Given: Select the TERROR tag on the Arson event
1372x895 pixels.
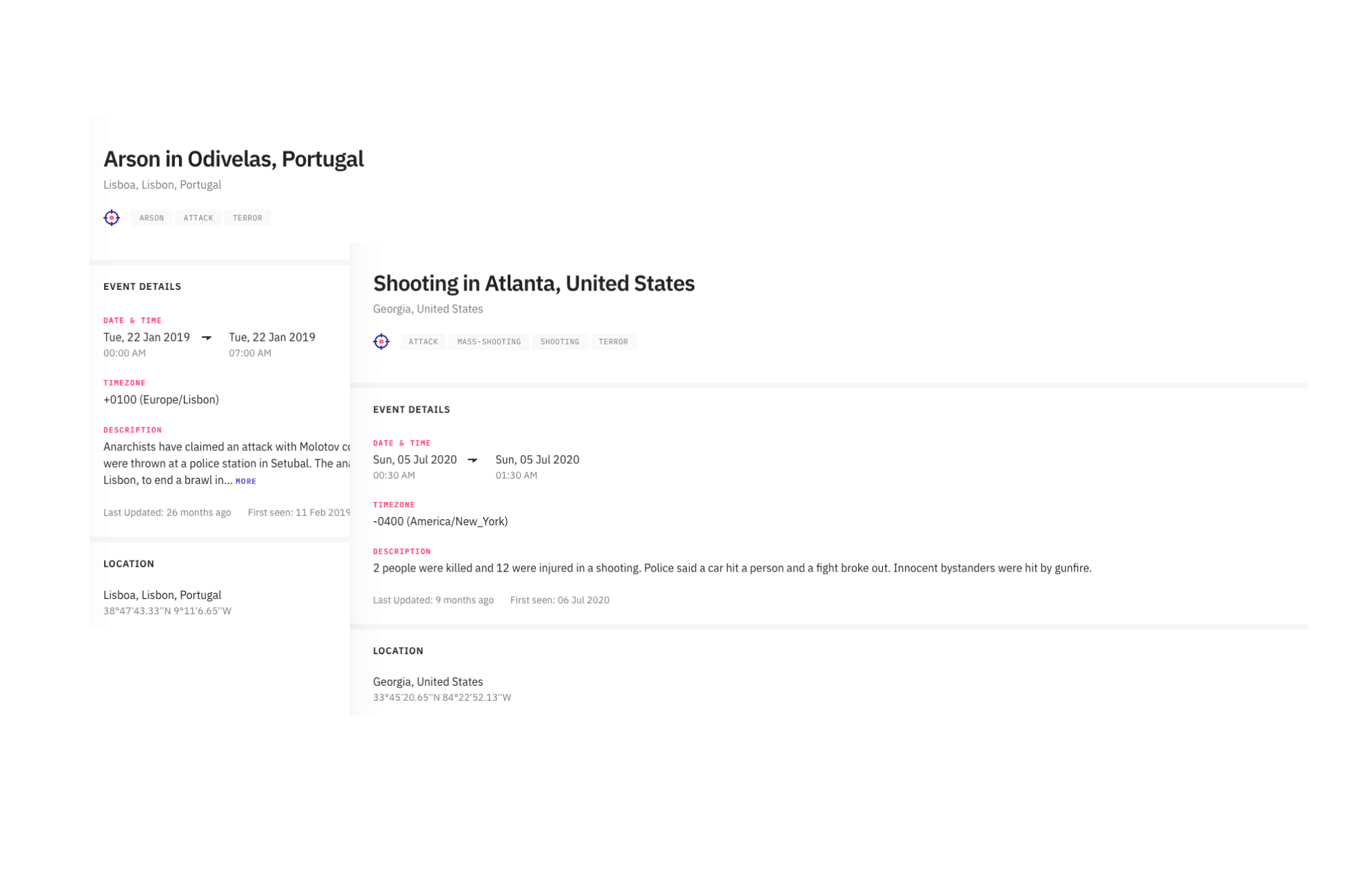Looking at the screenshot, I should 247,218.
